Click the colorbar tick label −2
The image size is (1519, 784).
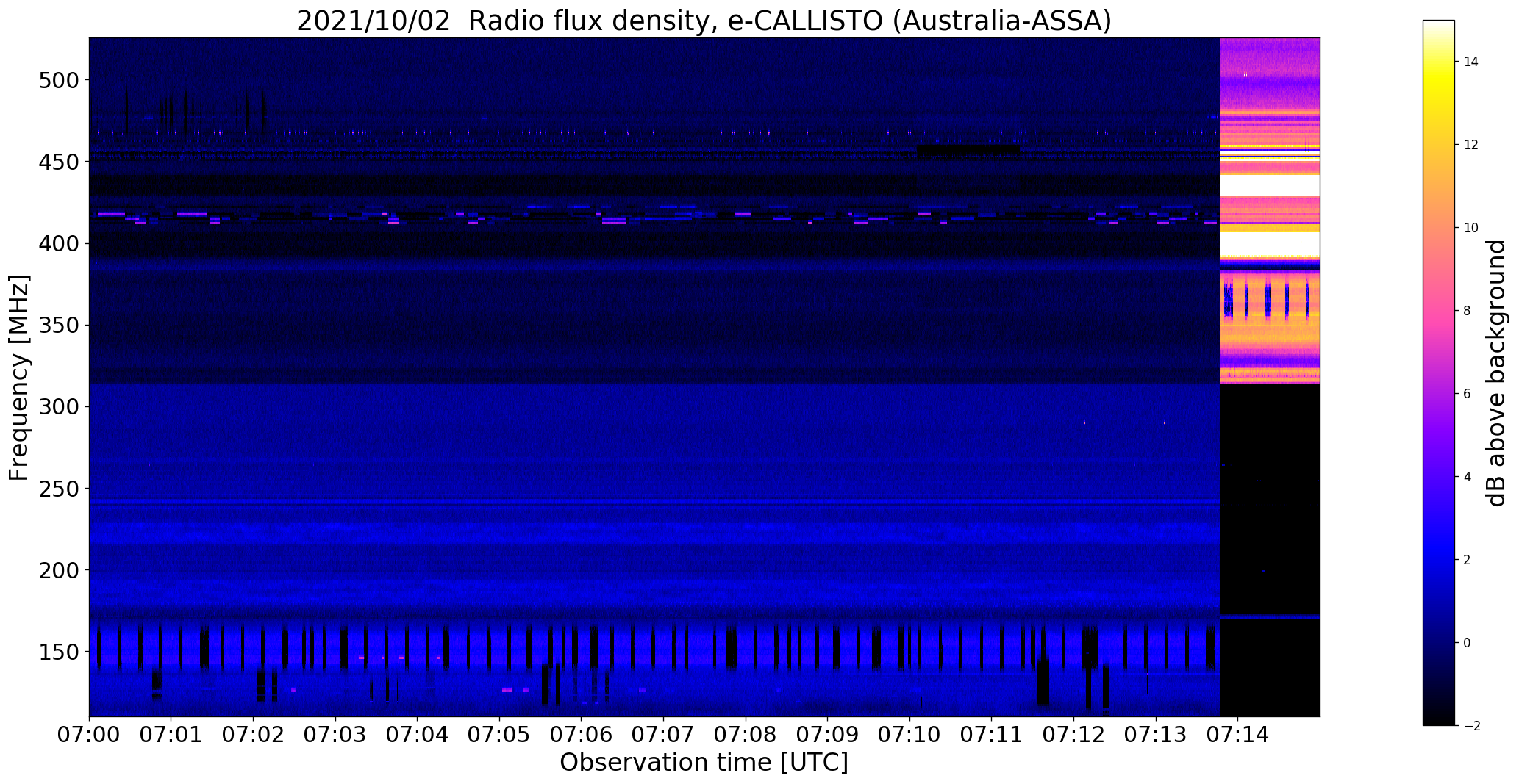[1470, 726]
